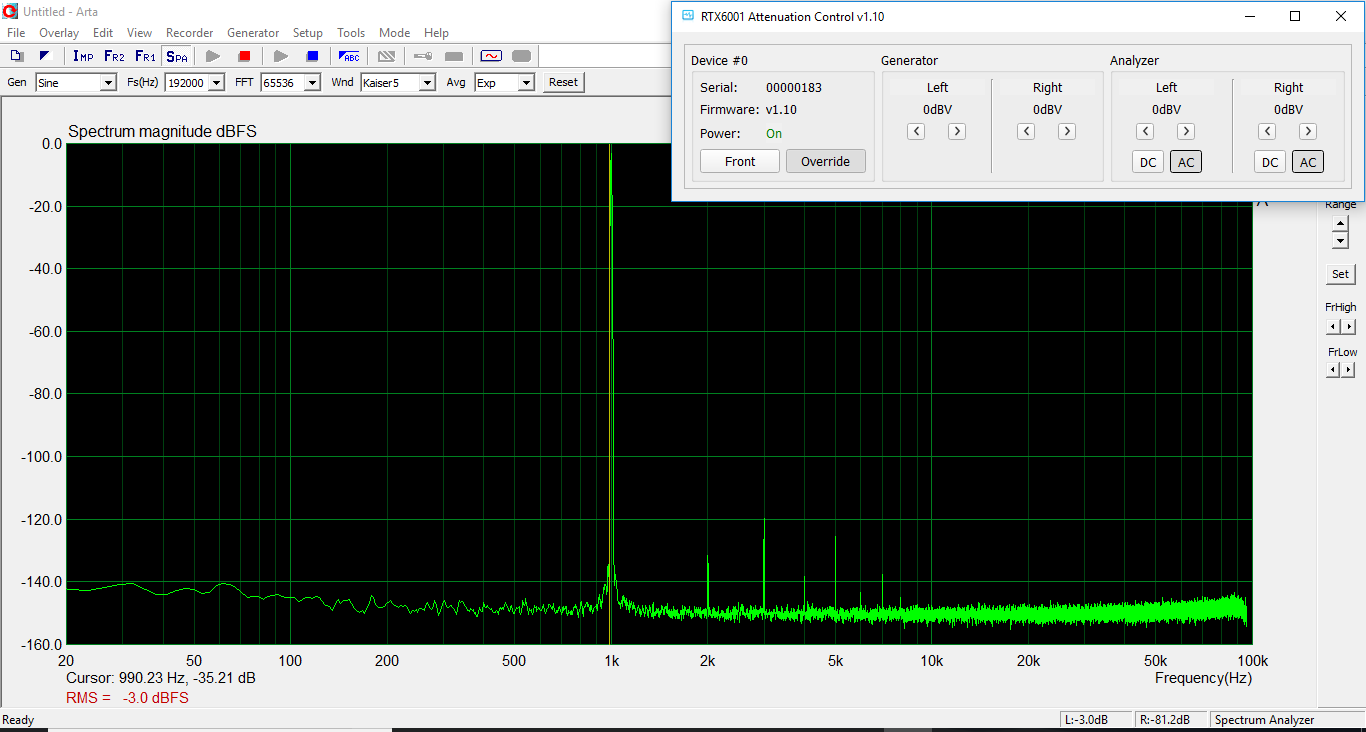Click the Arta application icon in title bar

coord(11,12)
